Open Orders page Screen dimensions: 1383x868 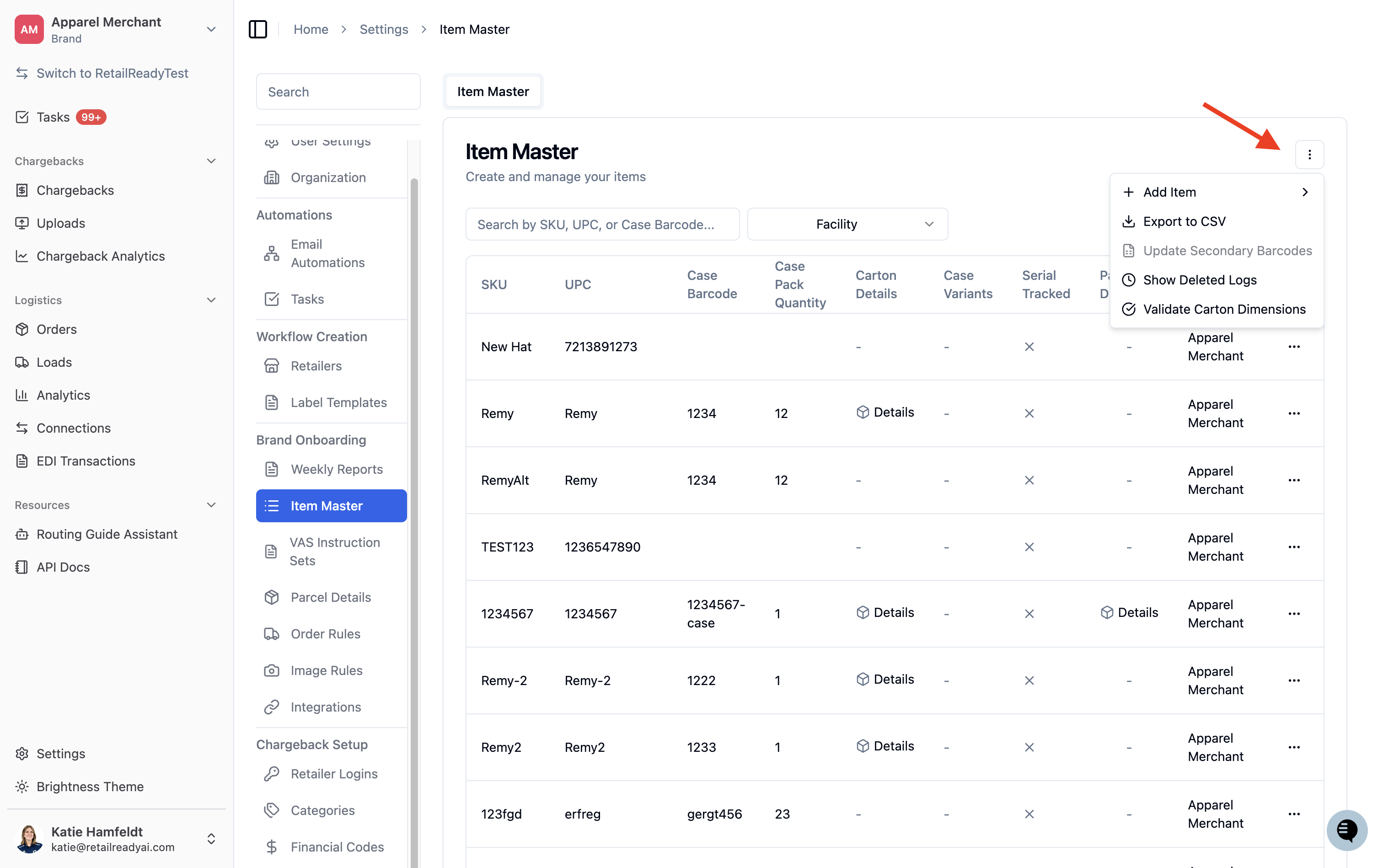coord(56,330)
